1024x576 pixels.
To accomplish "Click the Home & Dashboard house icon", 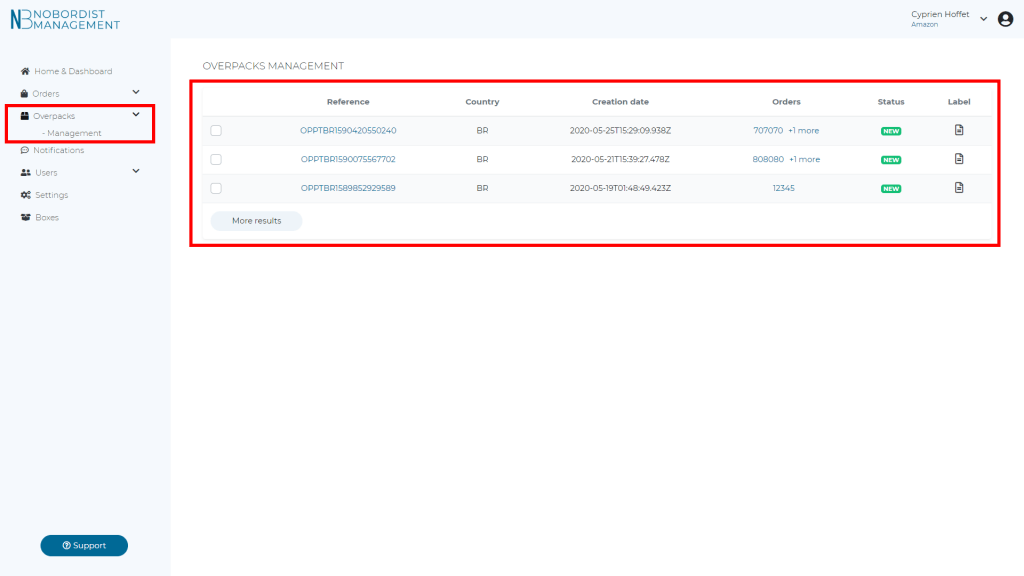I will tap(25, 71).
